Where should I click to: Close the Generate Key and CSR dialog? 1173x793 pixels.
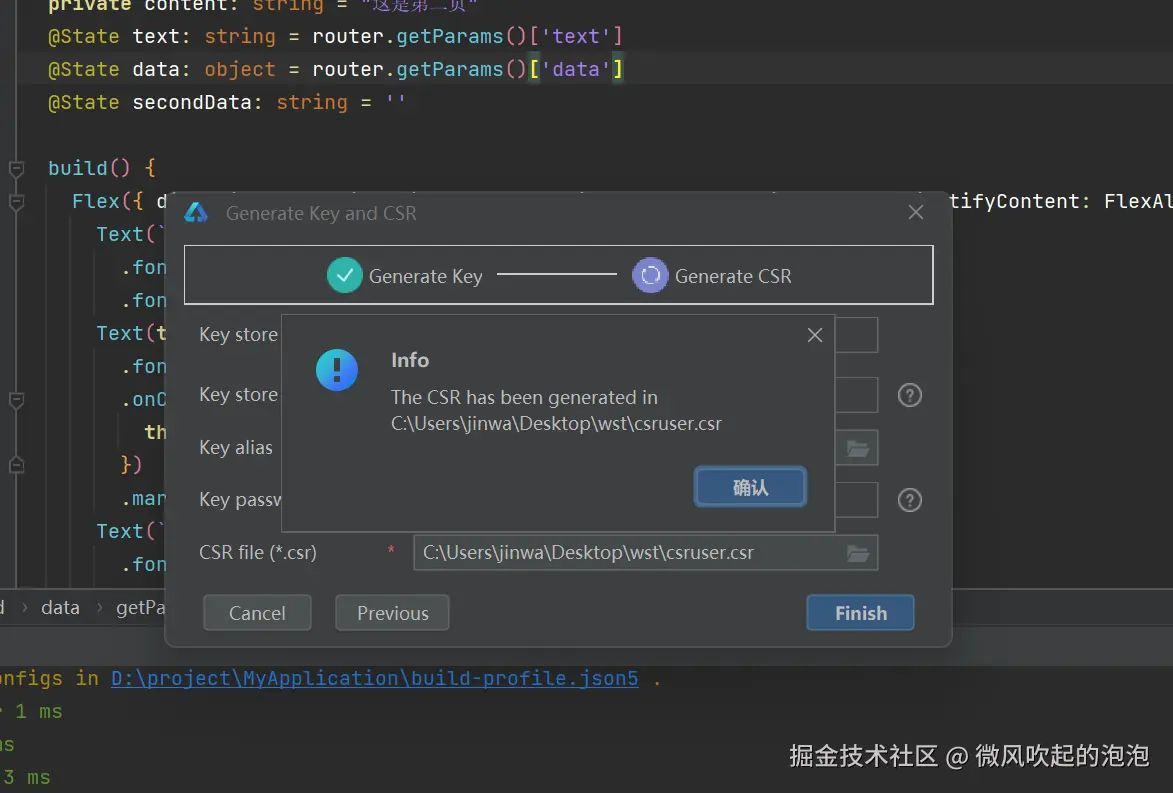pos(916,212)
